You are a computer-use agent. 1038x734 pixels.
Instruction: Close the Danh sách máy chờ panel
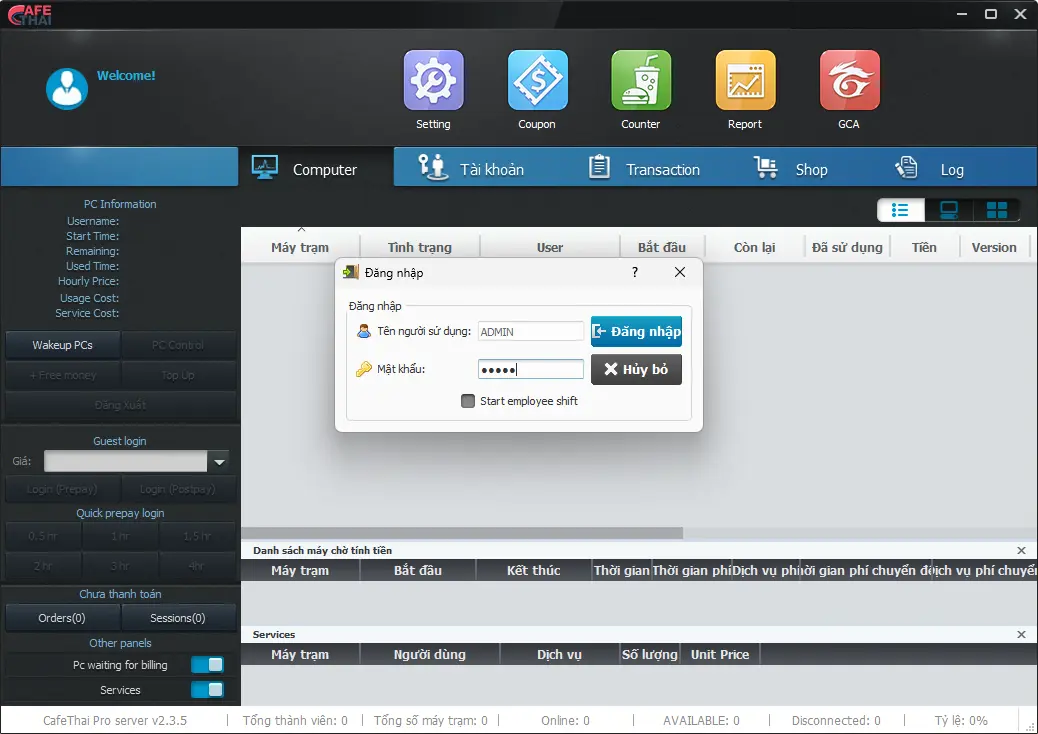point(1021,551)
